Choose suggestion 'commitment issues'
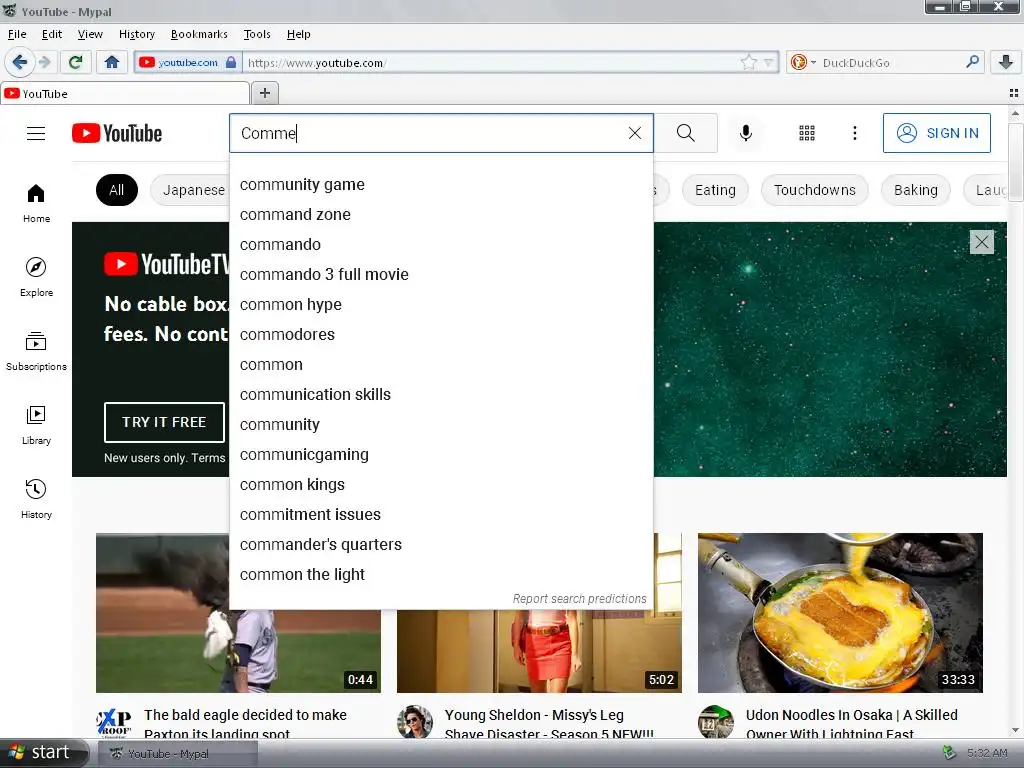Image resolution: width=1024 pixels, height=768 pixels. click(x=441, y=515)
